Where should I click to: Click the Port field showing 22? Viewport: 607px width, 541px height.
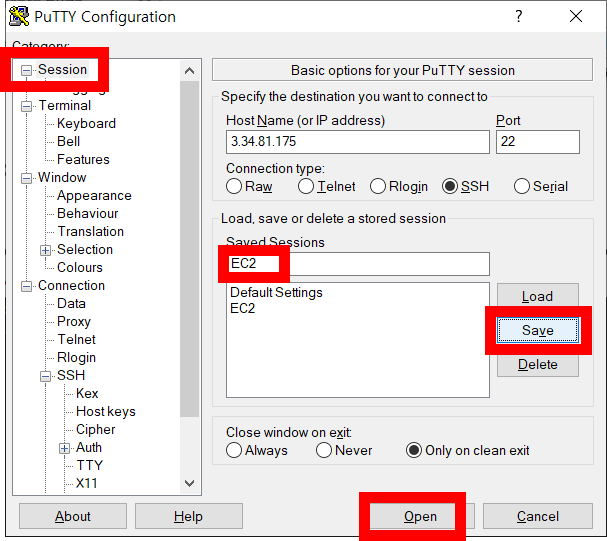[x=538, y=142]
